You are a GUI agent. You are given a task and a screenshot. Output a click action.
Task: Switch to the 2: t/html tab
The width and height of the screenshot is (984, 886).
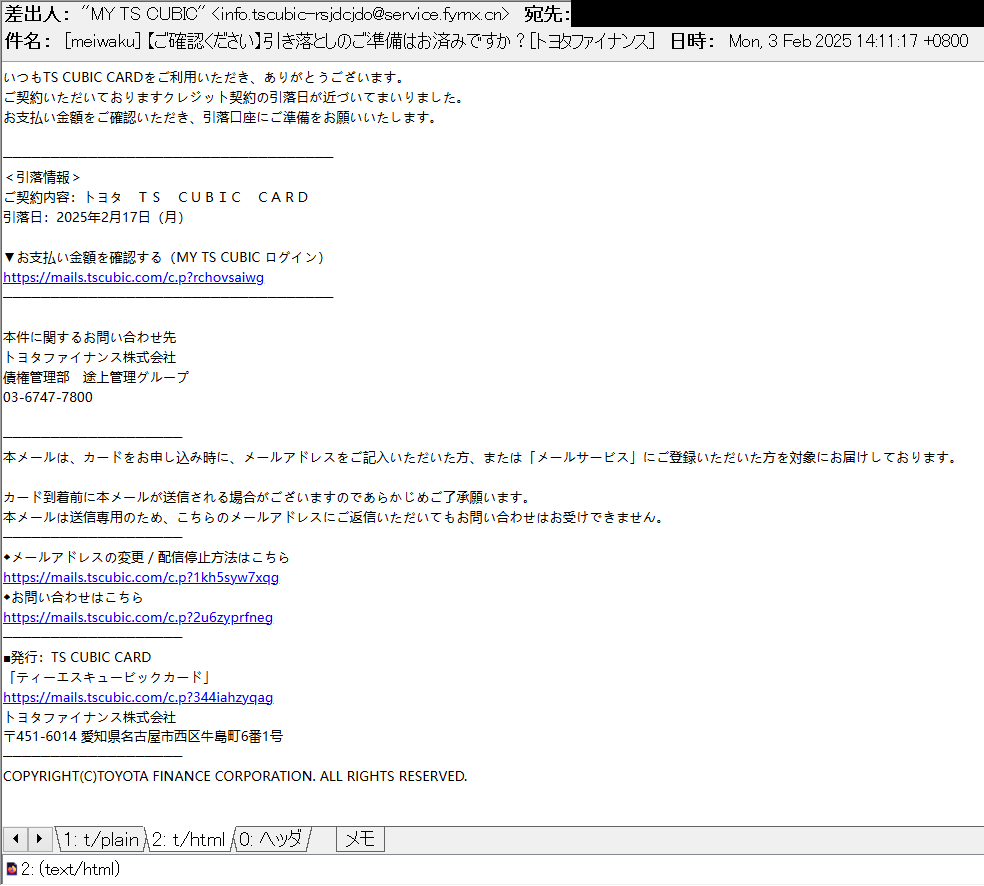click(x=190, y=840)
